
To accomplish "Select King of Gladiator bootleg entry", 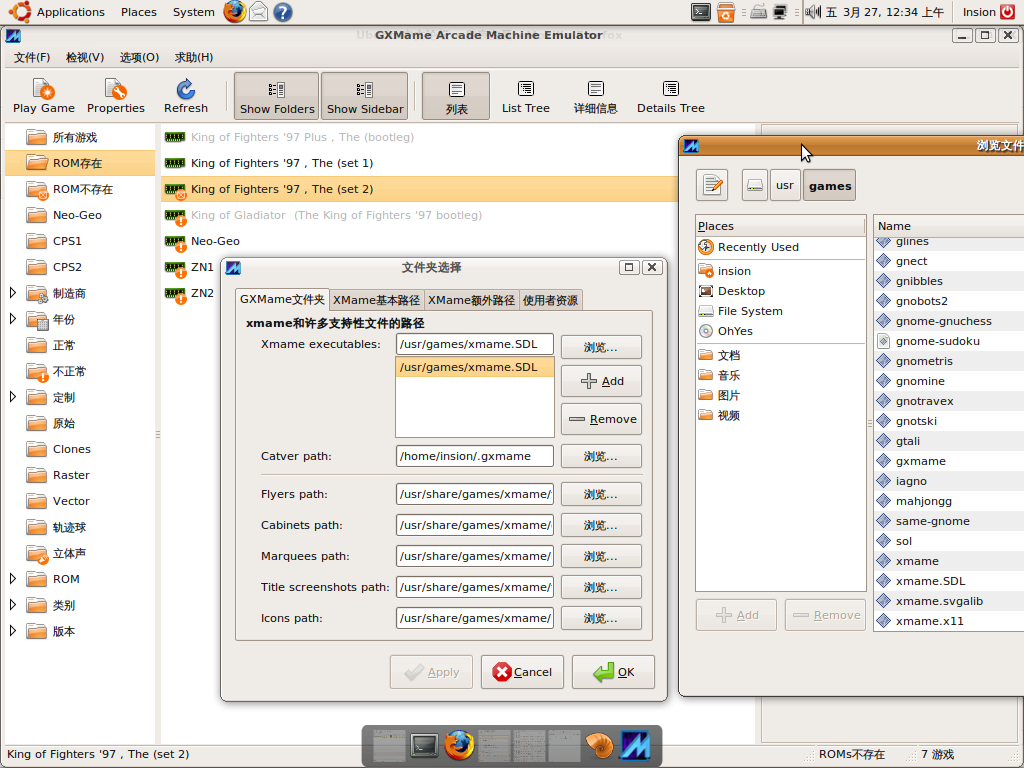I will [336, 215].
